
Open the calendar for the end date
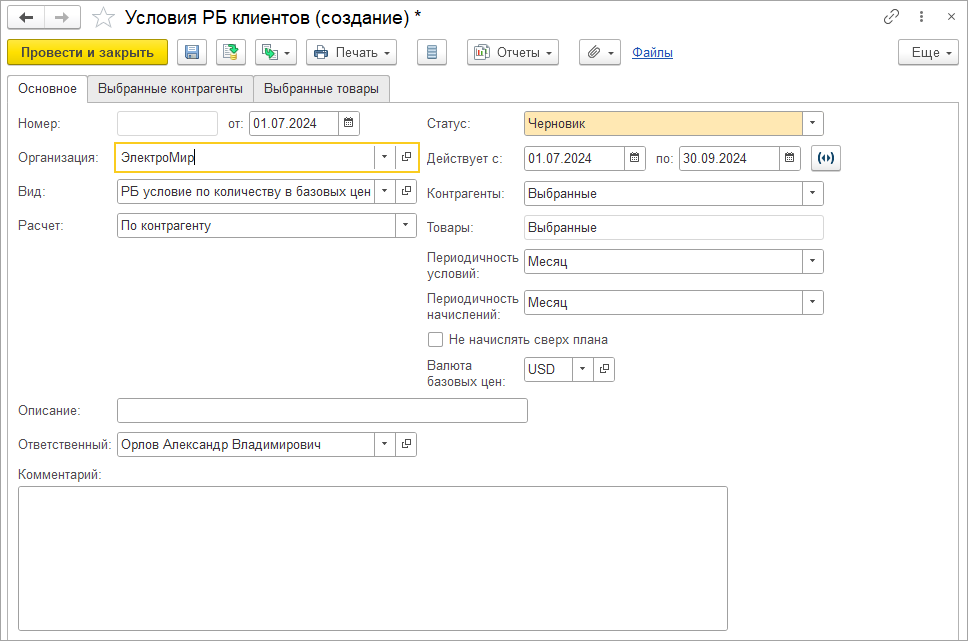[x=790, y=158]
